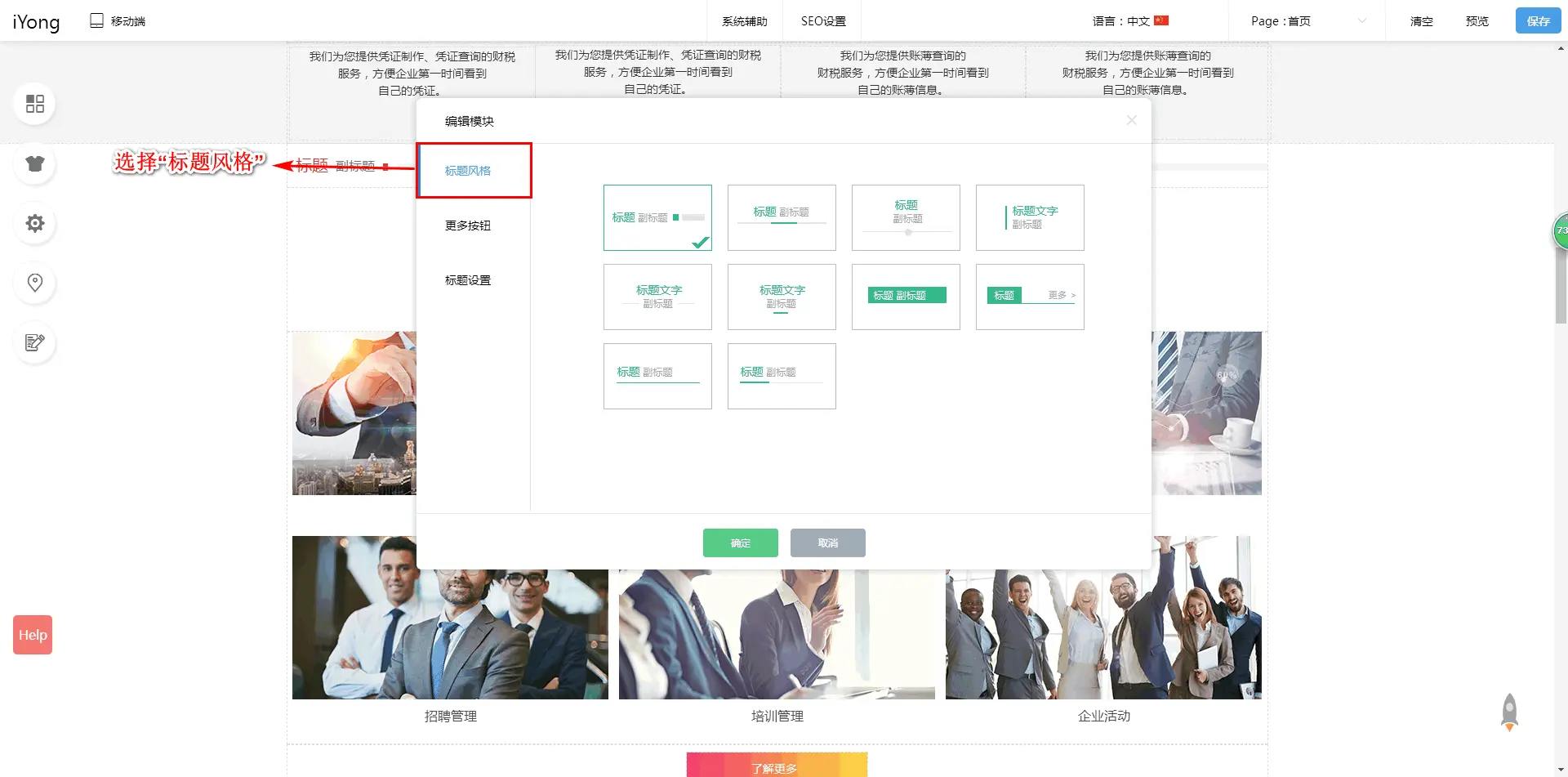This screenshot has height=777, width=1568.
Task: Click the map pin location icon
Action: tap(34, 283)
